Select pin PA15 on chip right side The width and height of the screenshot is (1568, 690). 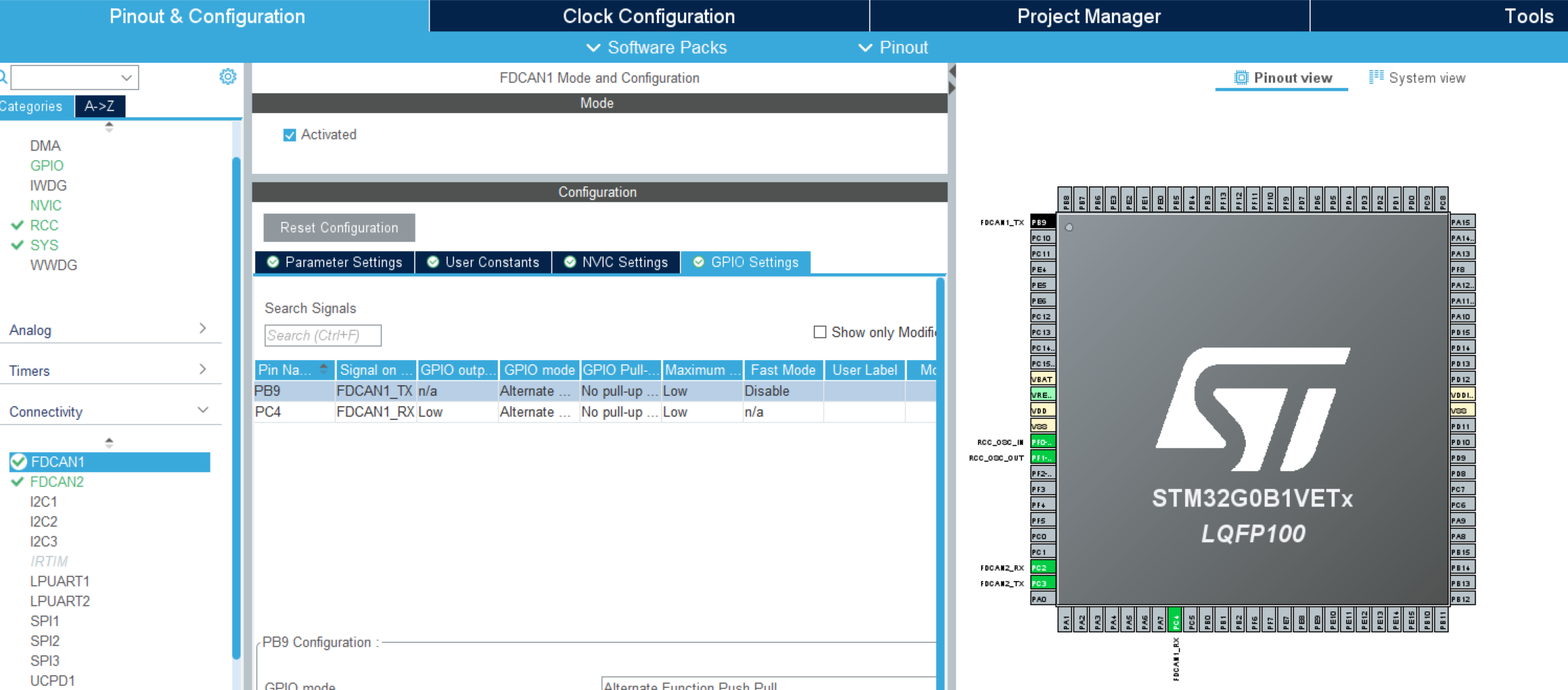1463,222
